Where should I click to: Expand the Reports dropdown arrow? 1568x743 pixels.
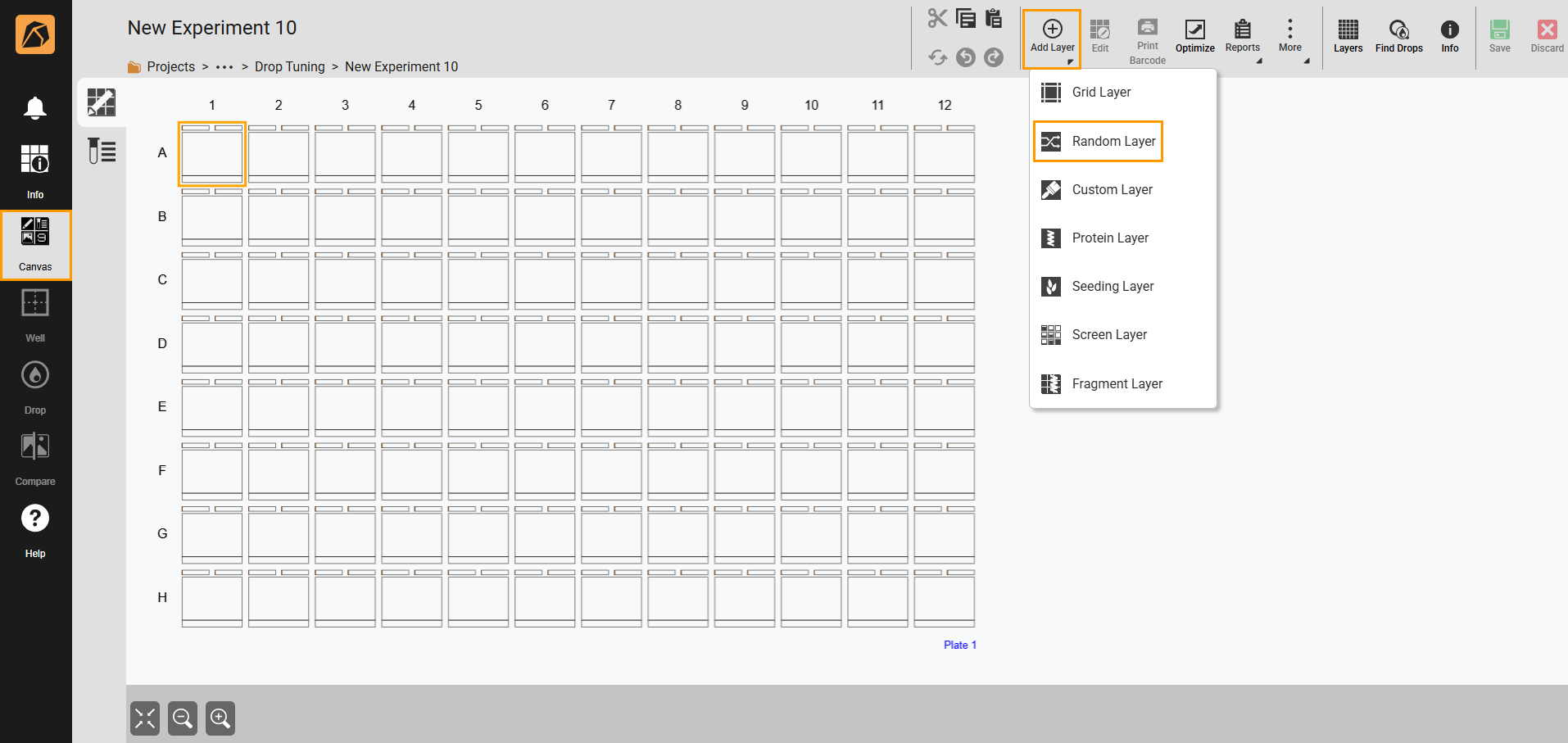click(1259, 60)
